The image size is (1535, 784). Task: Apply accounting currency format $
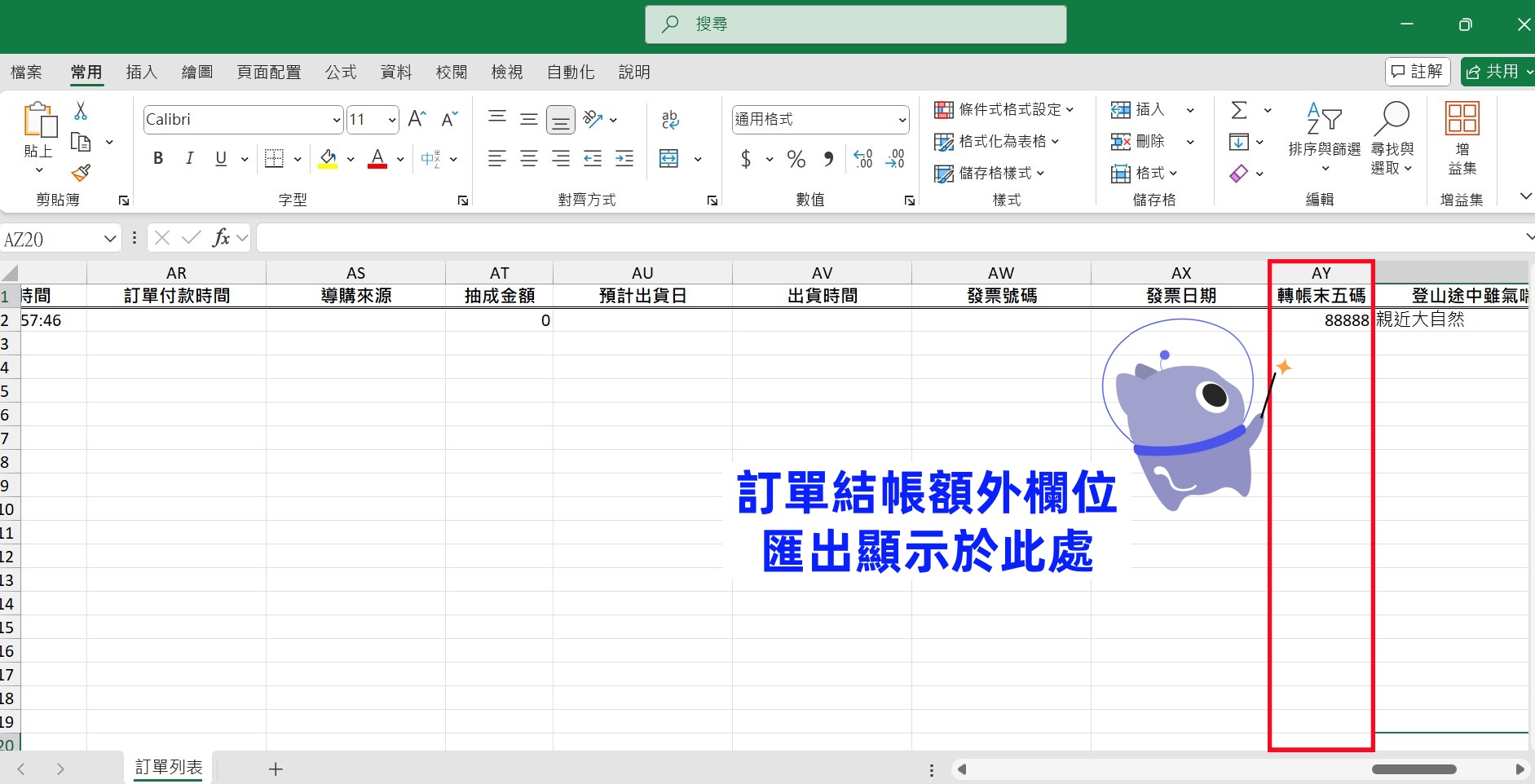(746, 158)
